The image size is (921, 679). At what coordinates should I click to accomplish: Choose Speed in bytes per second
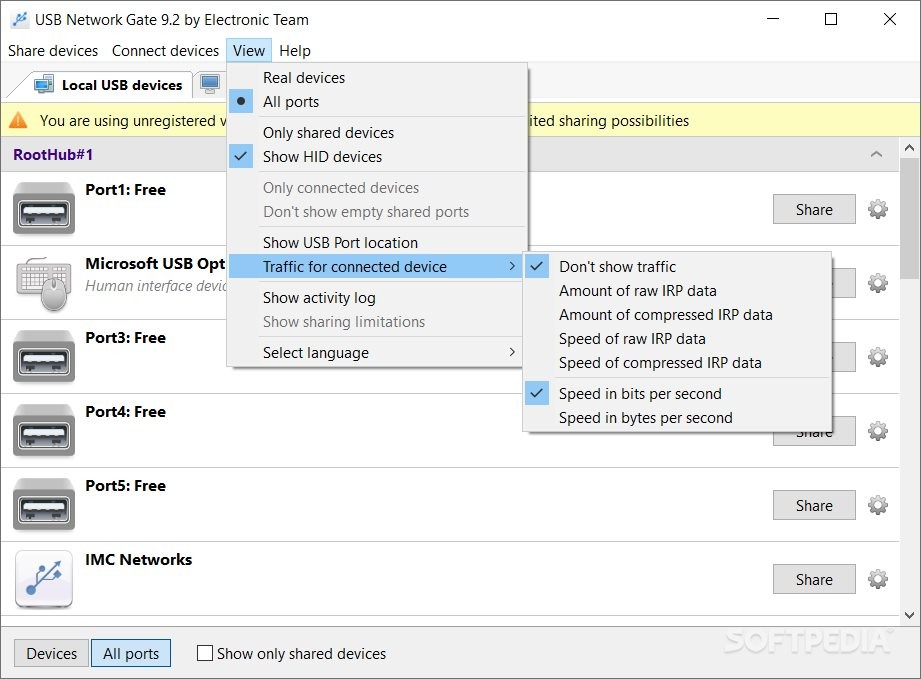[677, 418]
